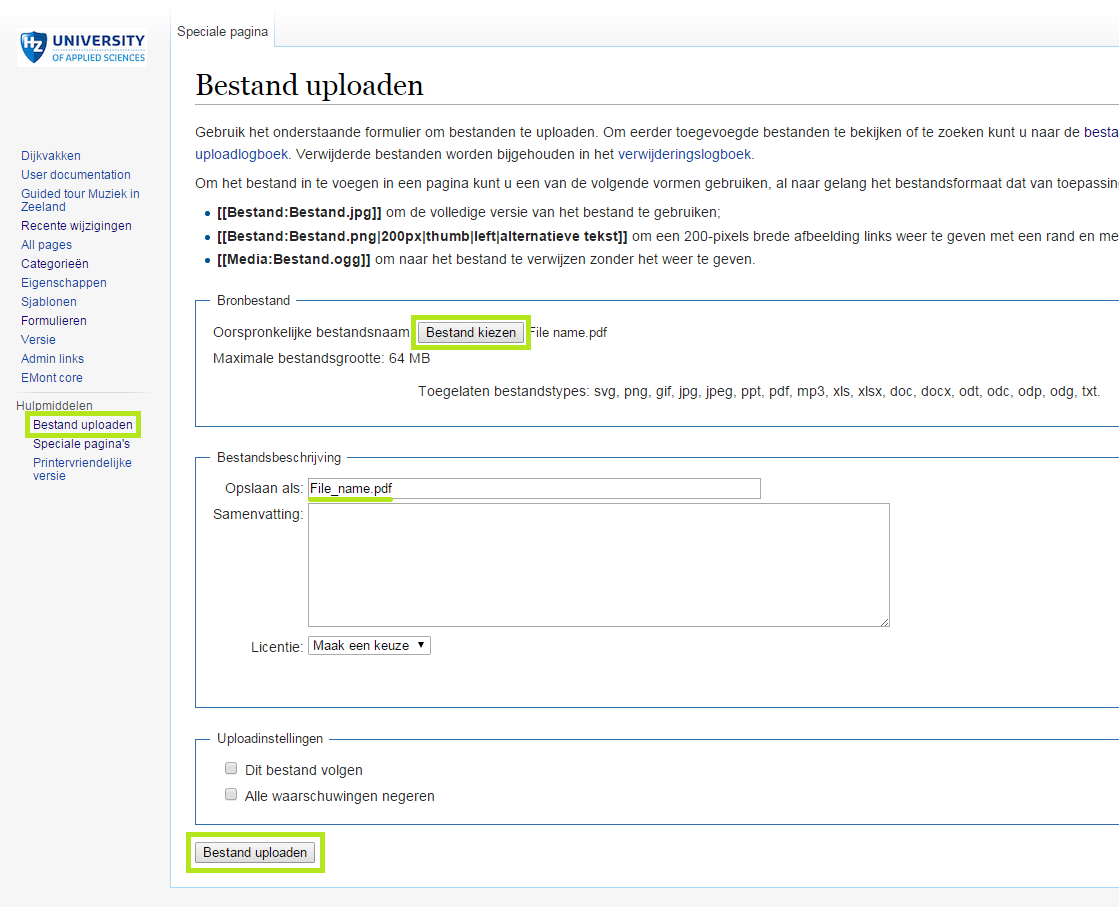Image resolution: width=1119 pixels, height=907 pixels.
Task: Go to All pages
Action: click(46, 244)
